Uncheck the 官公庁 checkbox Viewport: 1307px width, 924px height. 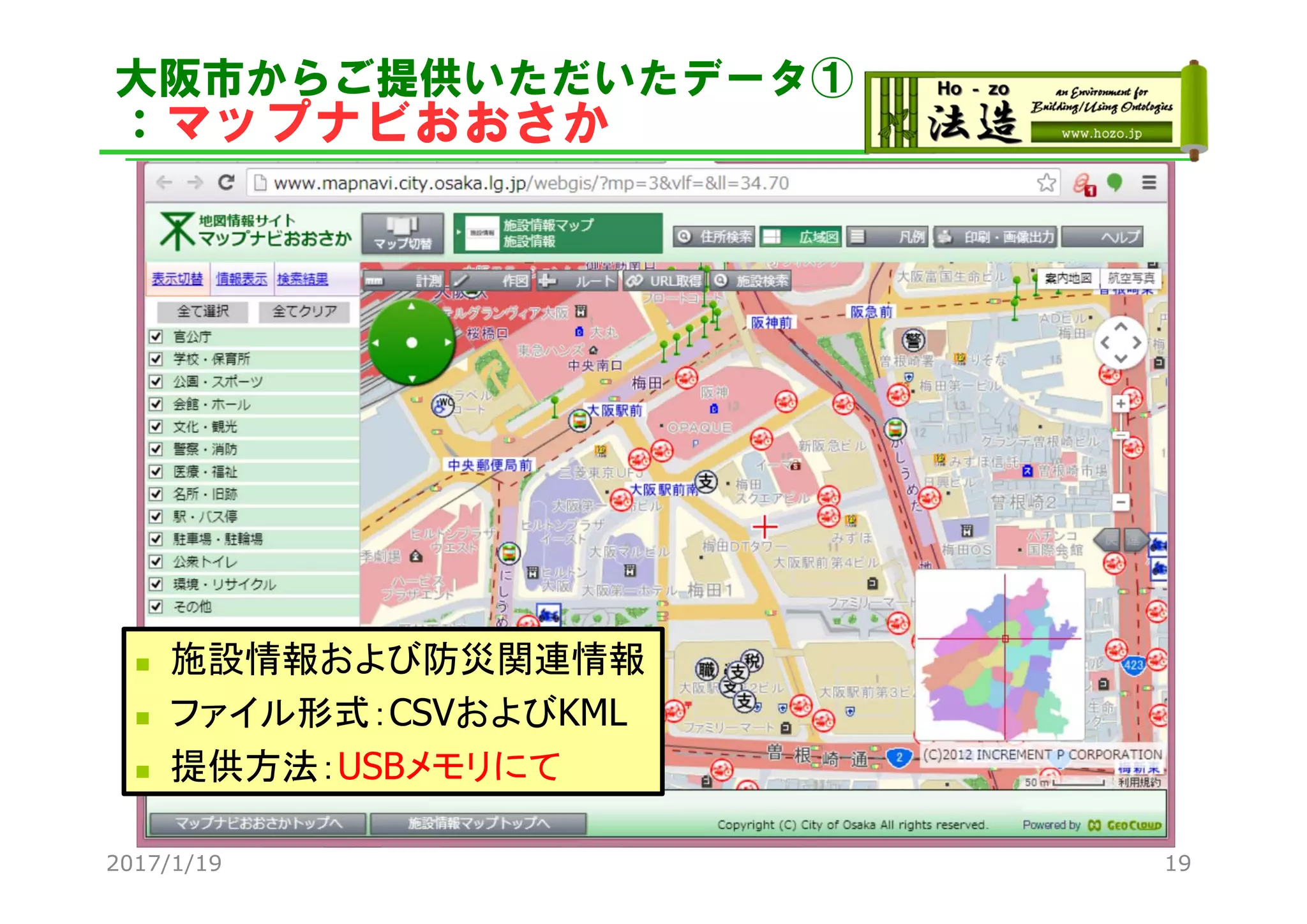pyautogui.click(x=156, y=336)
